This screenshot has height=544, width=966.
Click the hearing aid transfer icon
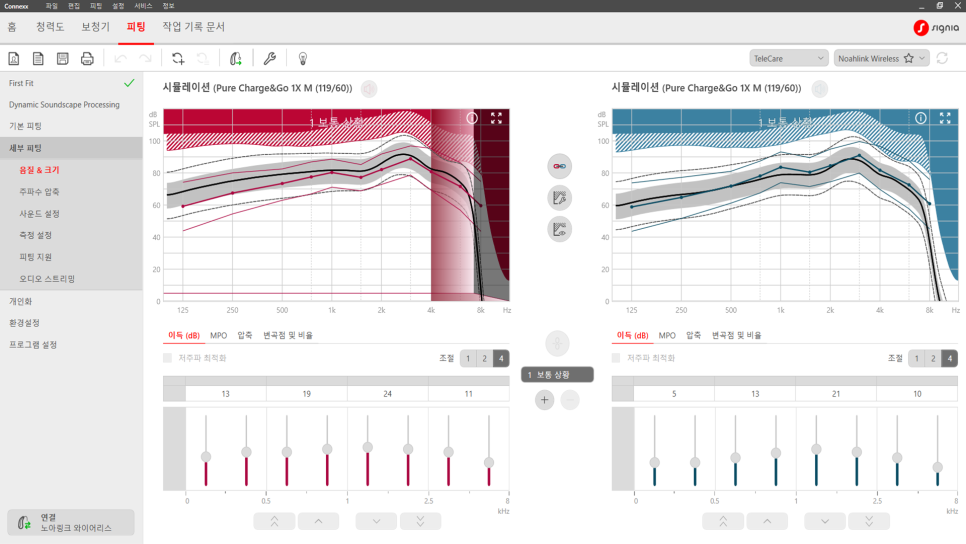[x=235, y=59]
